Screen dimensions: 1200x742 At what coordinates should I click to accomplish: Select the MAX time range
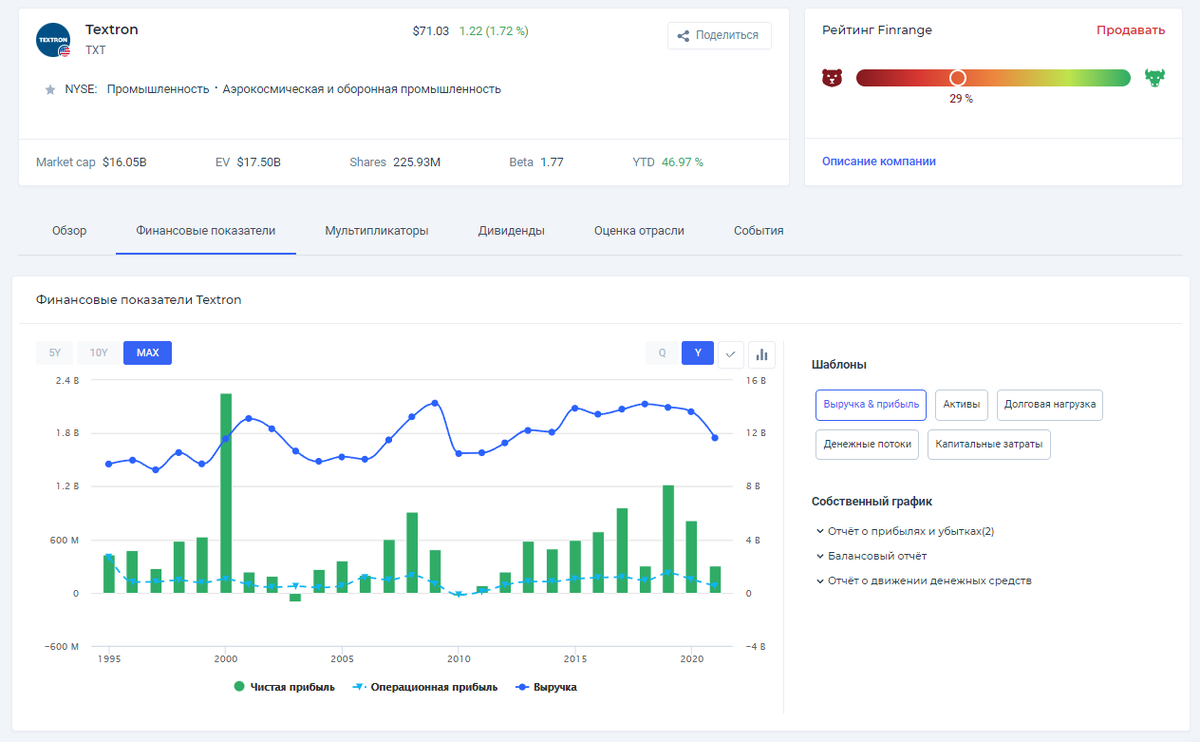pyautogui.click(x=148, y=353)
